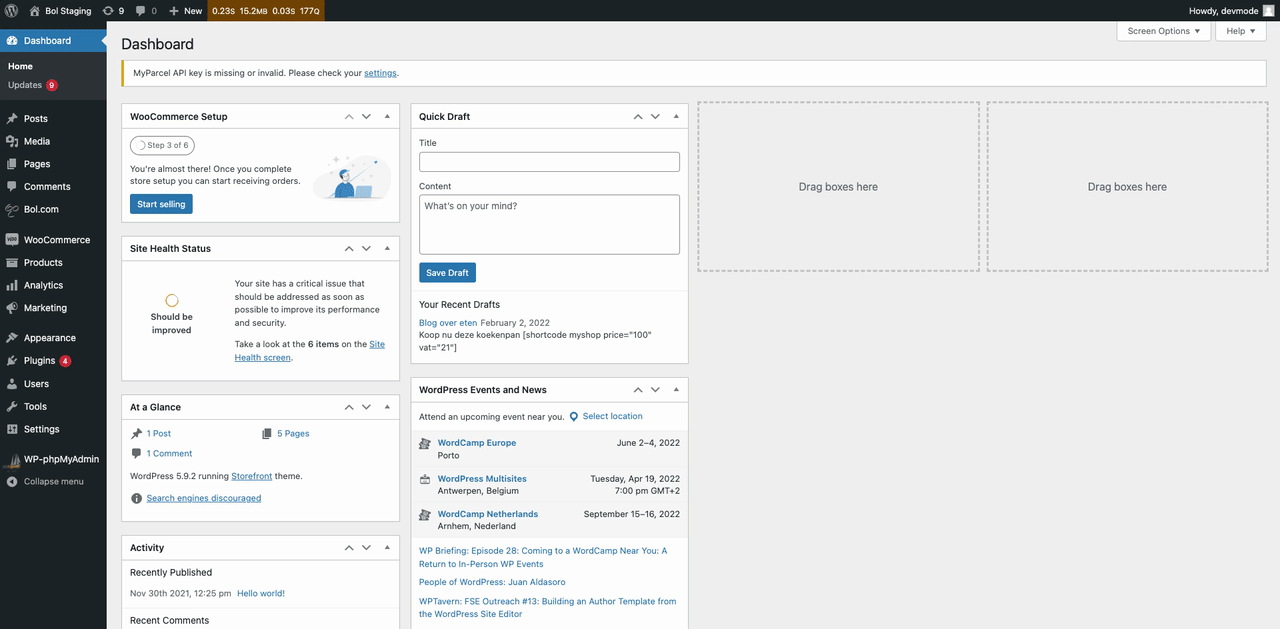This screenshot has width=1280, height=629.
Task: Open the Dashboard menu item
Action: click(x=53, y=41)
